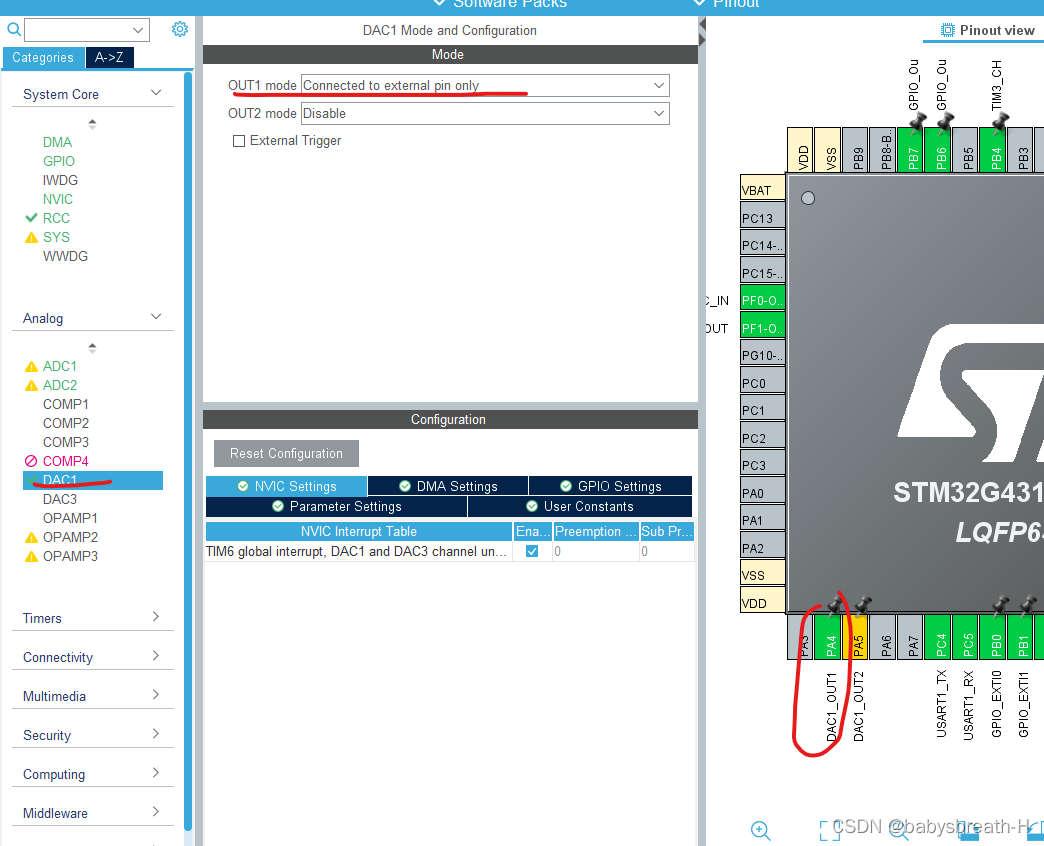This screenshot has height=846, width=1044.
Task: Click the VBAT pin
Action: point(763,190)
